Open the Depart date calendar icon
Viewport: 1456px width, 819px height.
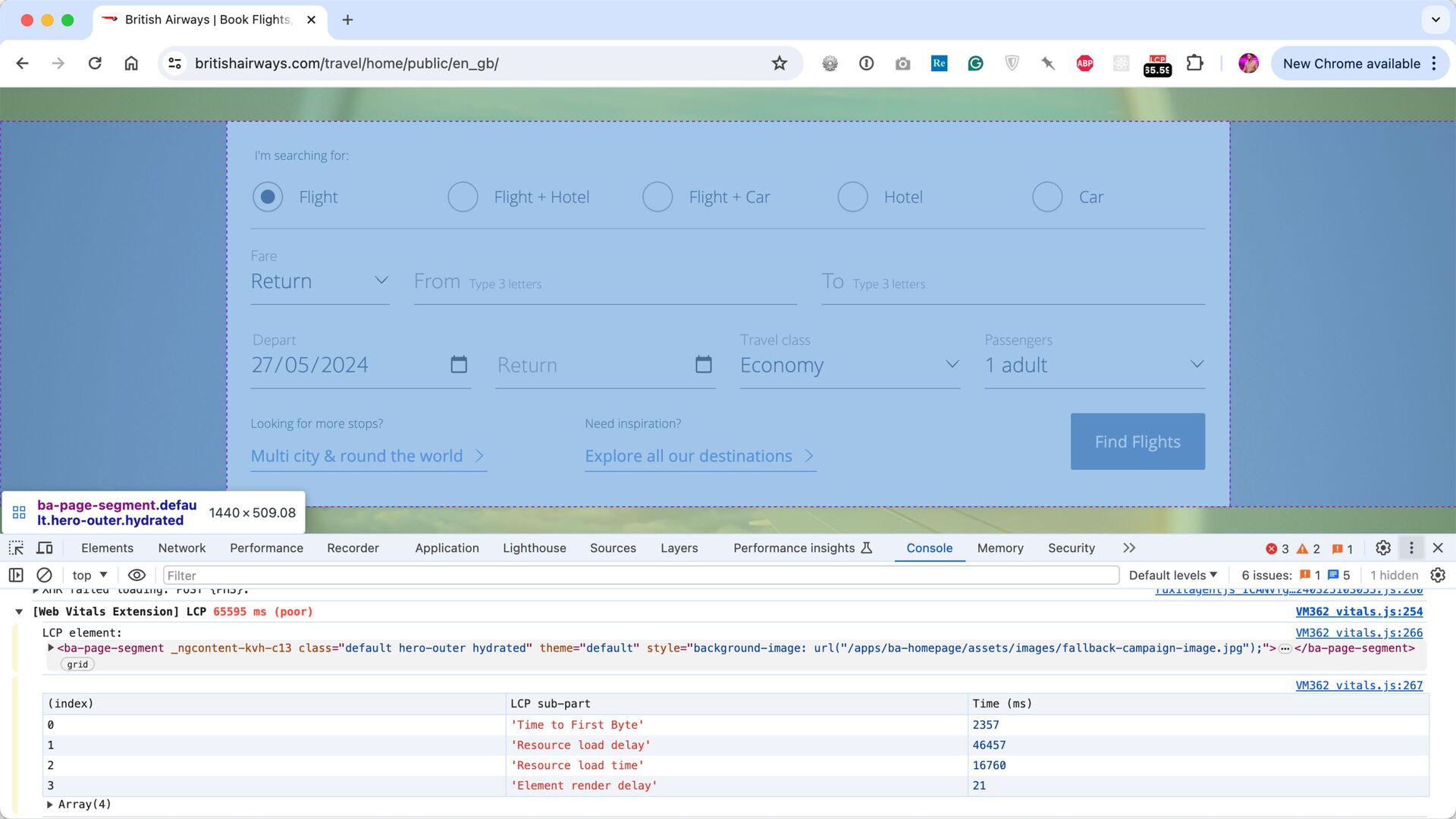coord(459,365)
